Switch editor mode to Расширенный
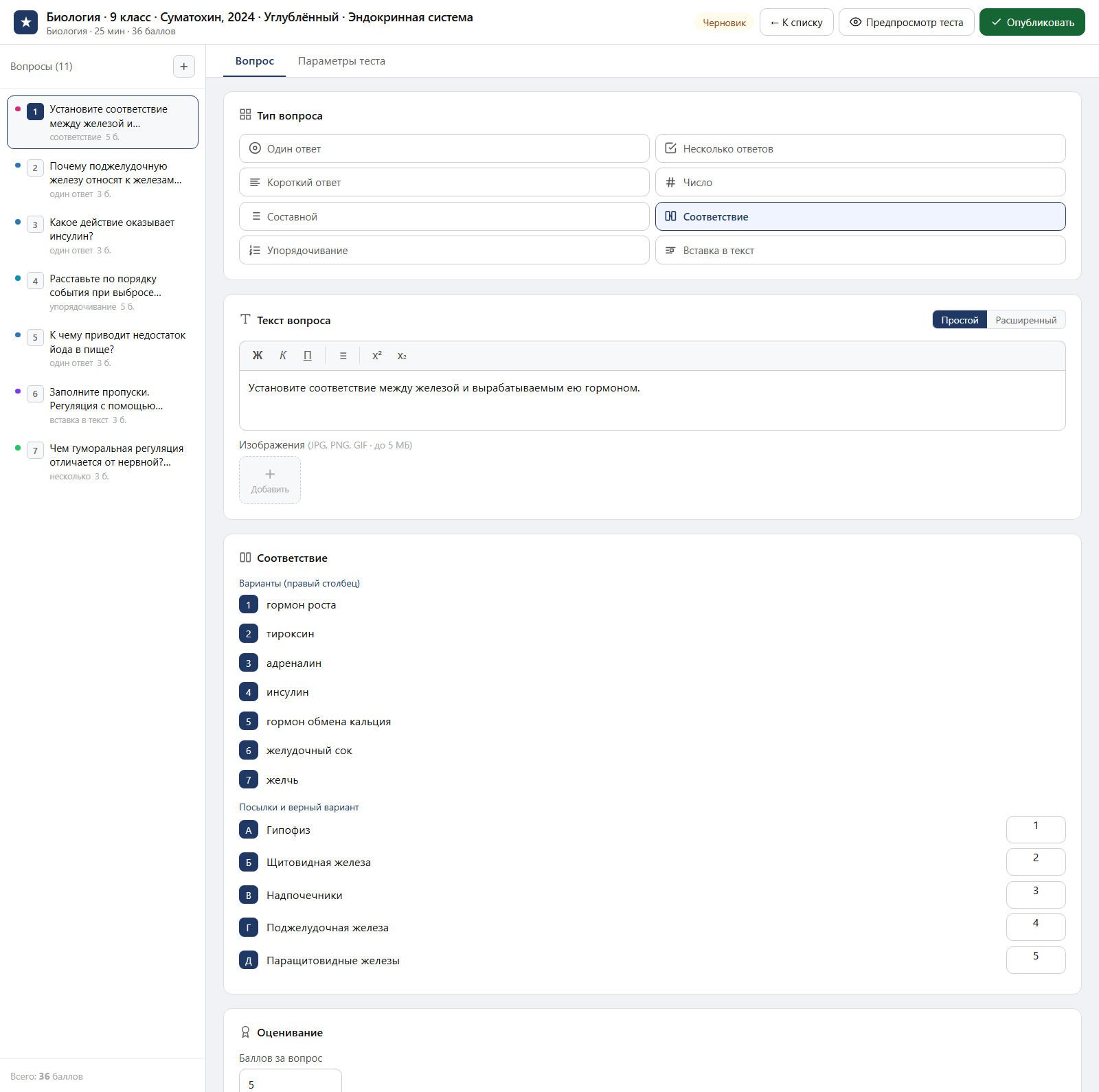The height and width of the screenshot is (1092, 1099). coord(1026,320)
